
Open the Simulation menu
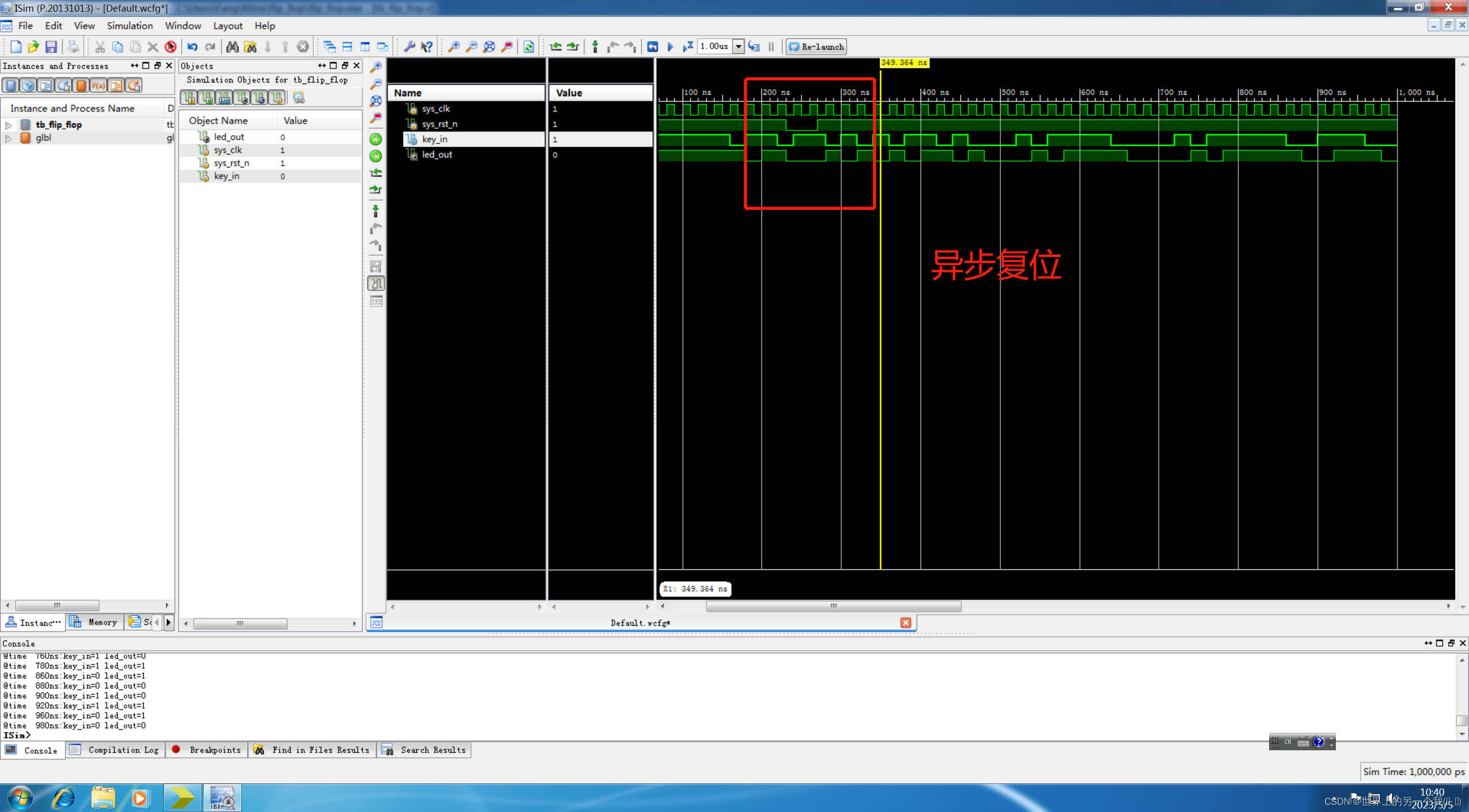click(130, 26)
